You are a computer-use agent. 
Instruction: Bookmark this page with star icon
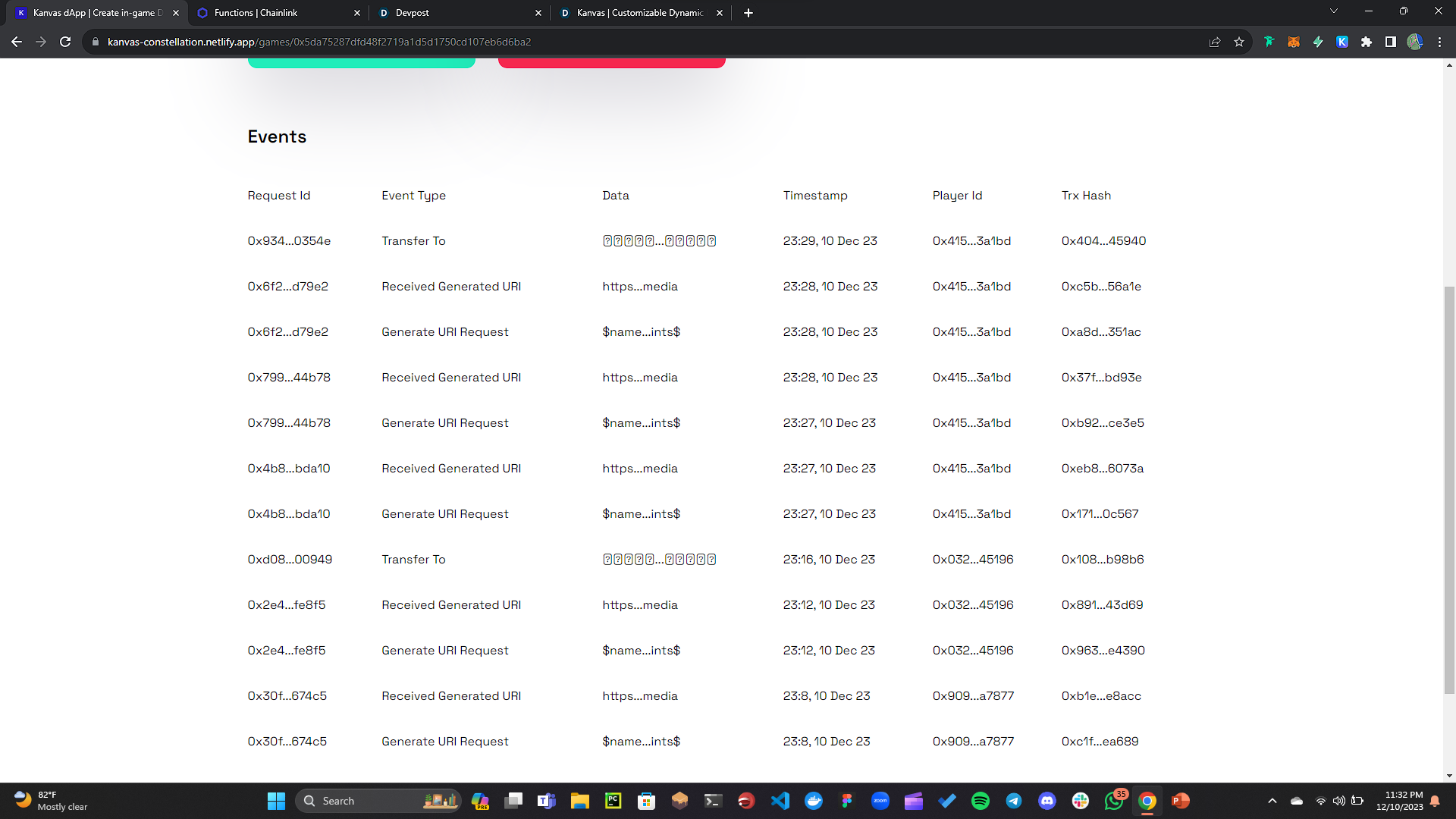1239,42
